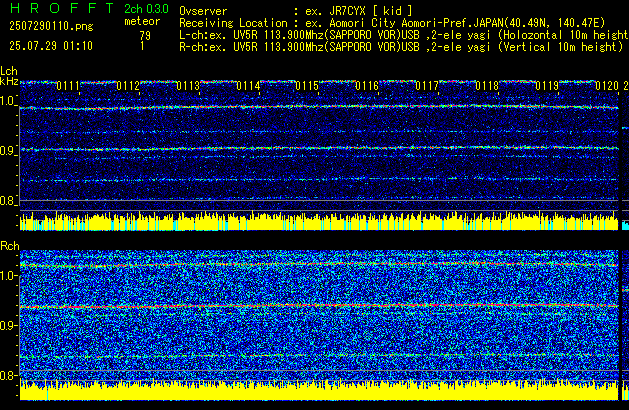Click the 2ch 0.3.0 version text
Screen dimensions: 629x410
[x=146, y=9]
